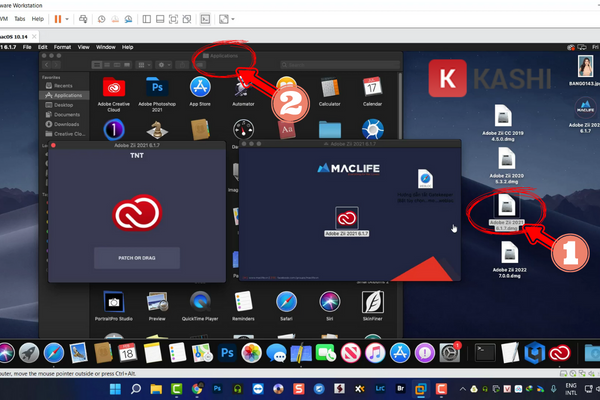This screenshot has height=400, width=600.
Task: Select BANG0143.jpg thumbnail on desktop
Action: (x=585, y=70)
